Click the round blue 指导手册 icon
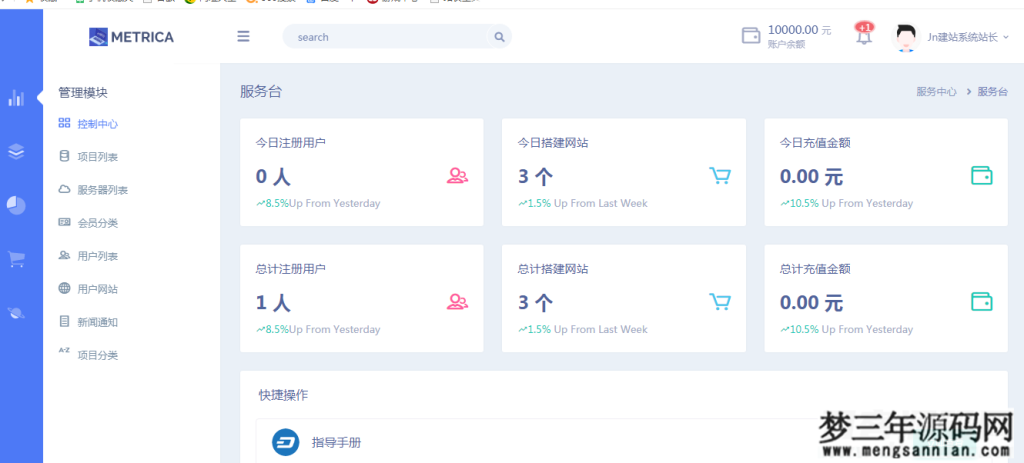The image size is (1024, 463). 285,442
